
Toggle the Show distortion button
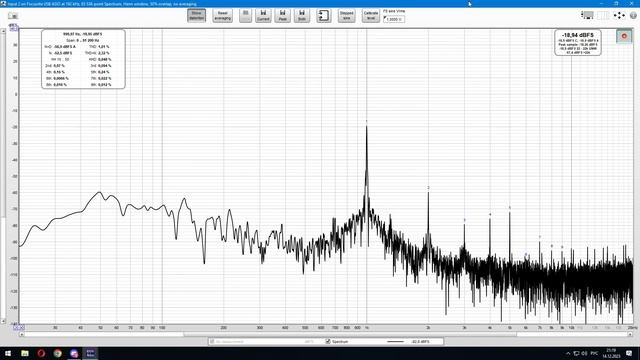click(x=196, y=16)
